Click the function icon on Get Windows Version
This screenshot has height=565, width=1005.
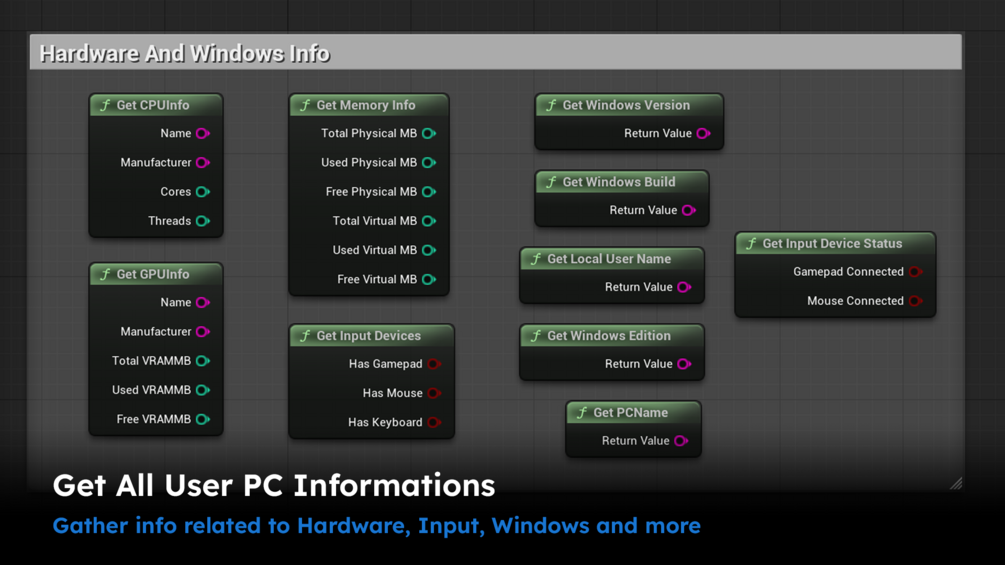tap(552, 105)
